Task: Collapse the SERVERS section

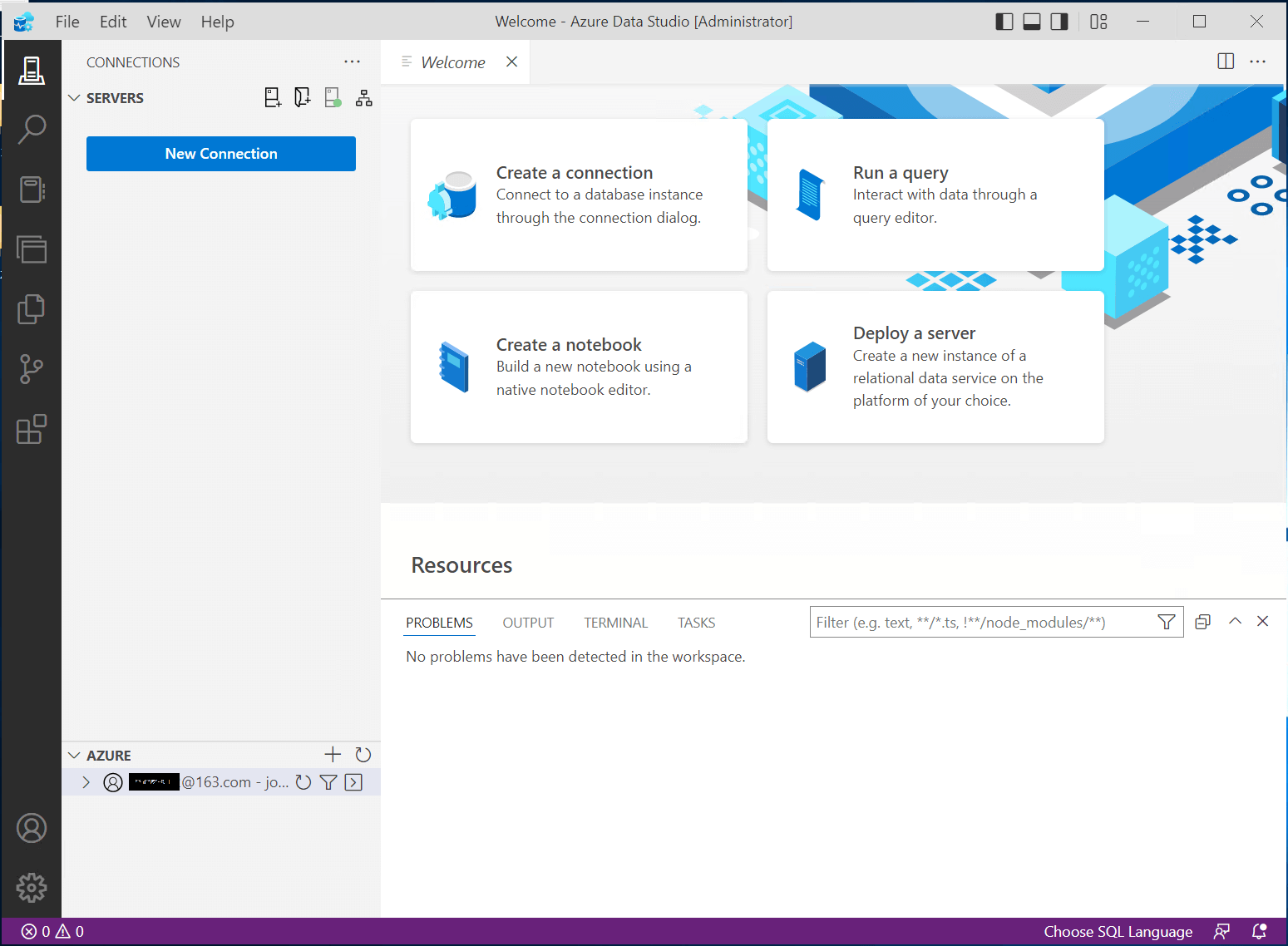Action: tap(74, 98)
